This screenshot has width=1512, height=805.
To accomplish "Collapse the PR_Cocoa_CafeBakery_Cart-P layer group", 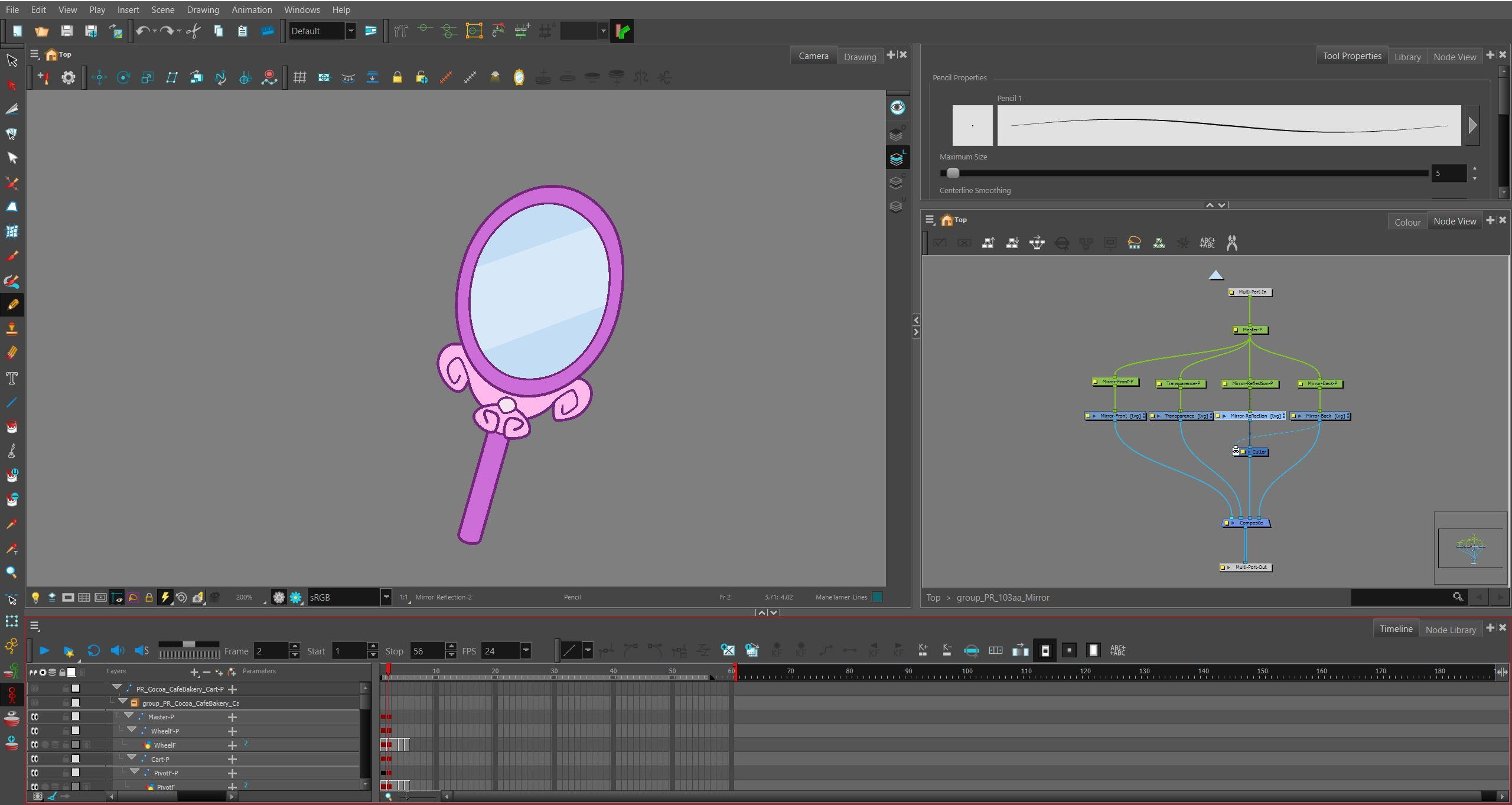I will [x=117, y=687].
